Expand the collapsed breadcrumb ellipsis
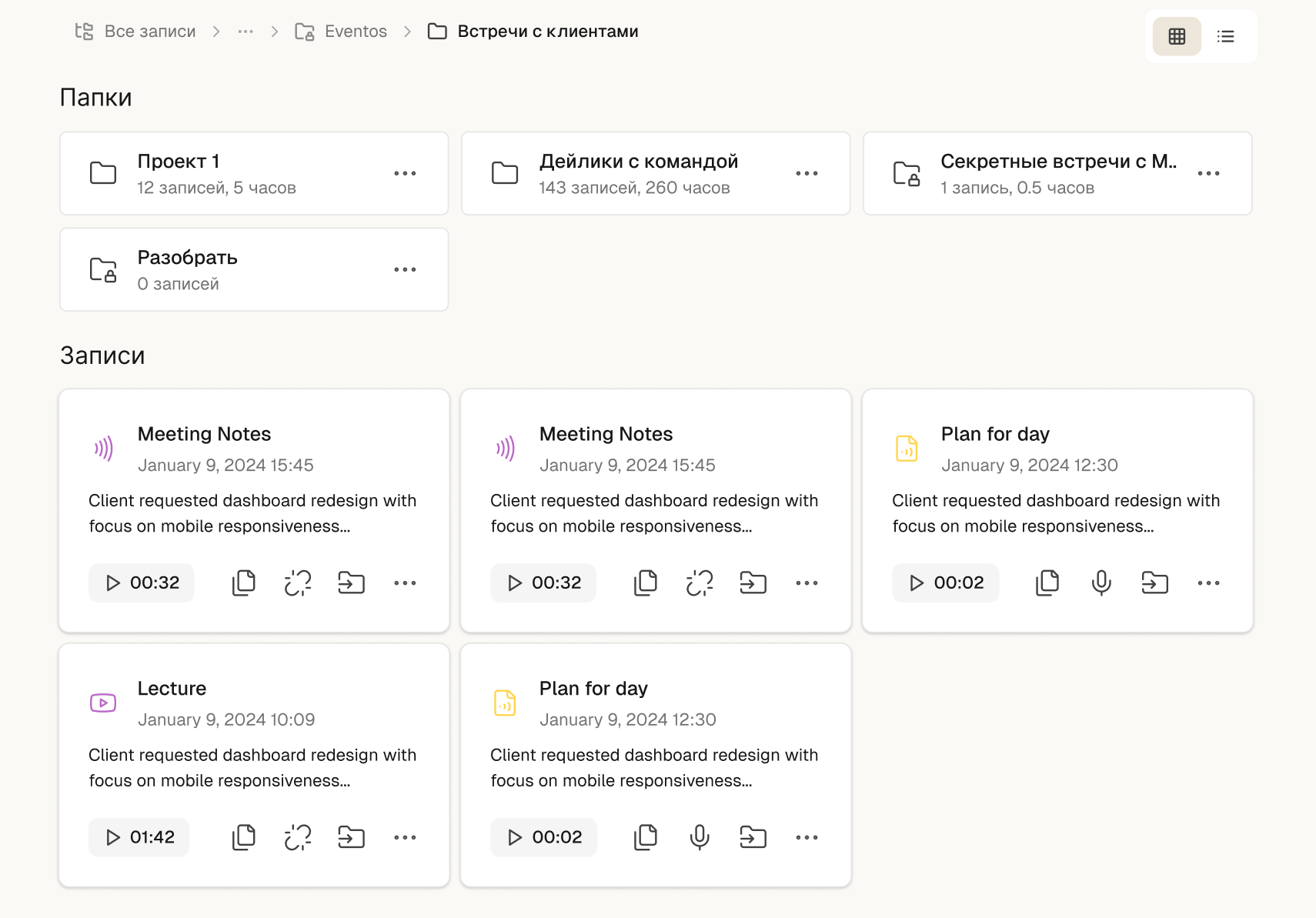1316x918 pixels. [245, 32]
